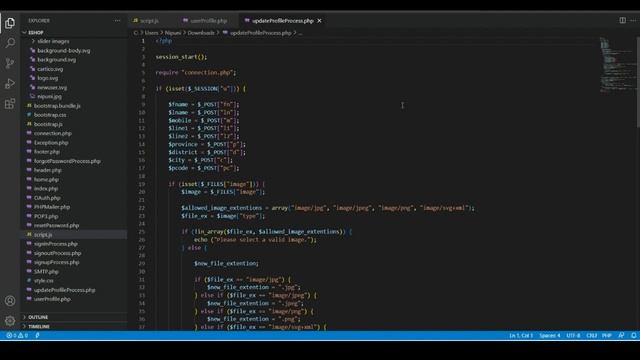Open index.php file

[46, 189]
